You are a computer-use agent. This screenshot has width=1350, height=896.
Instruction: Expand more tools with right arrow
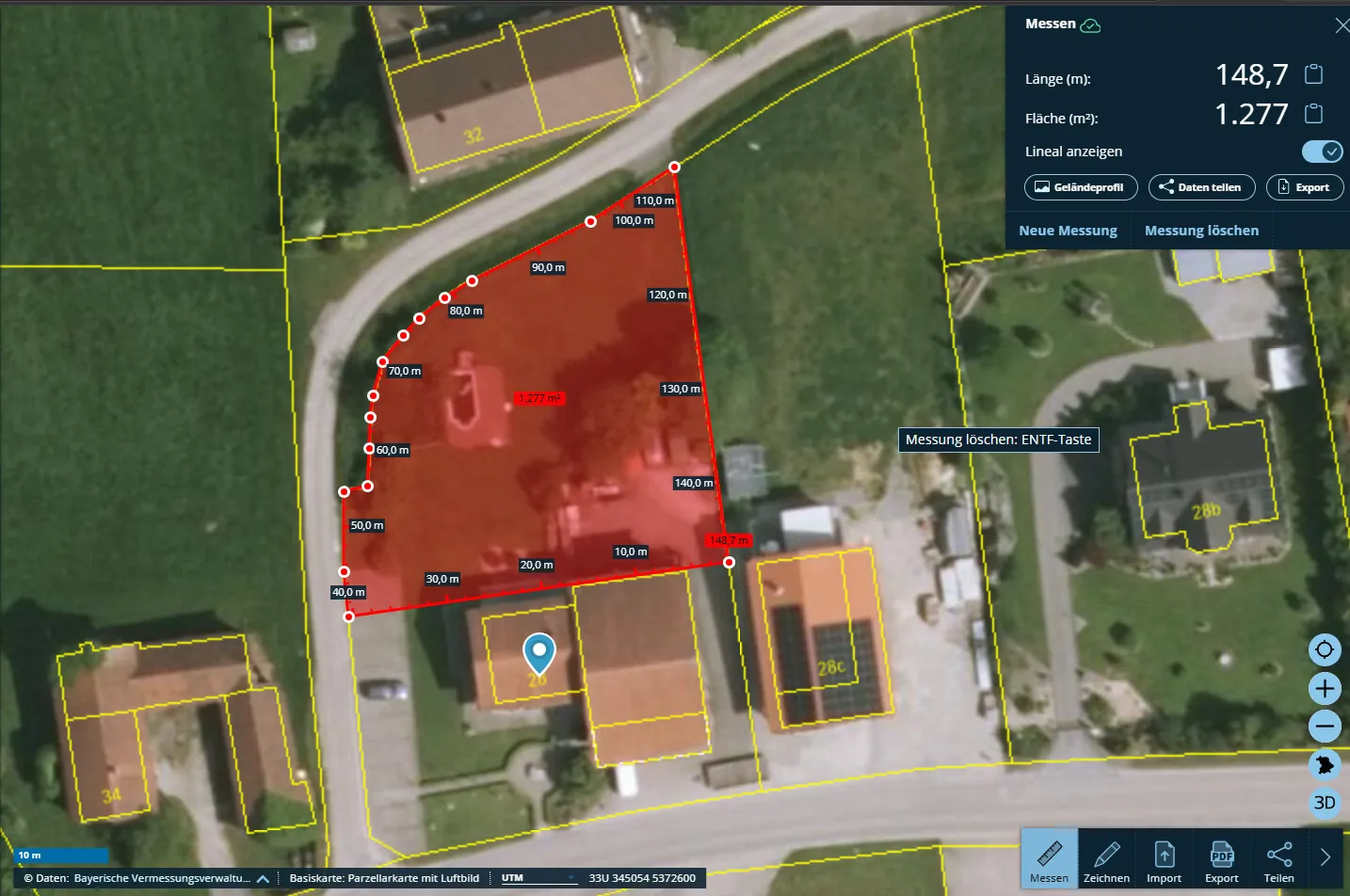[x=1326, y=857]
